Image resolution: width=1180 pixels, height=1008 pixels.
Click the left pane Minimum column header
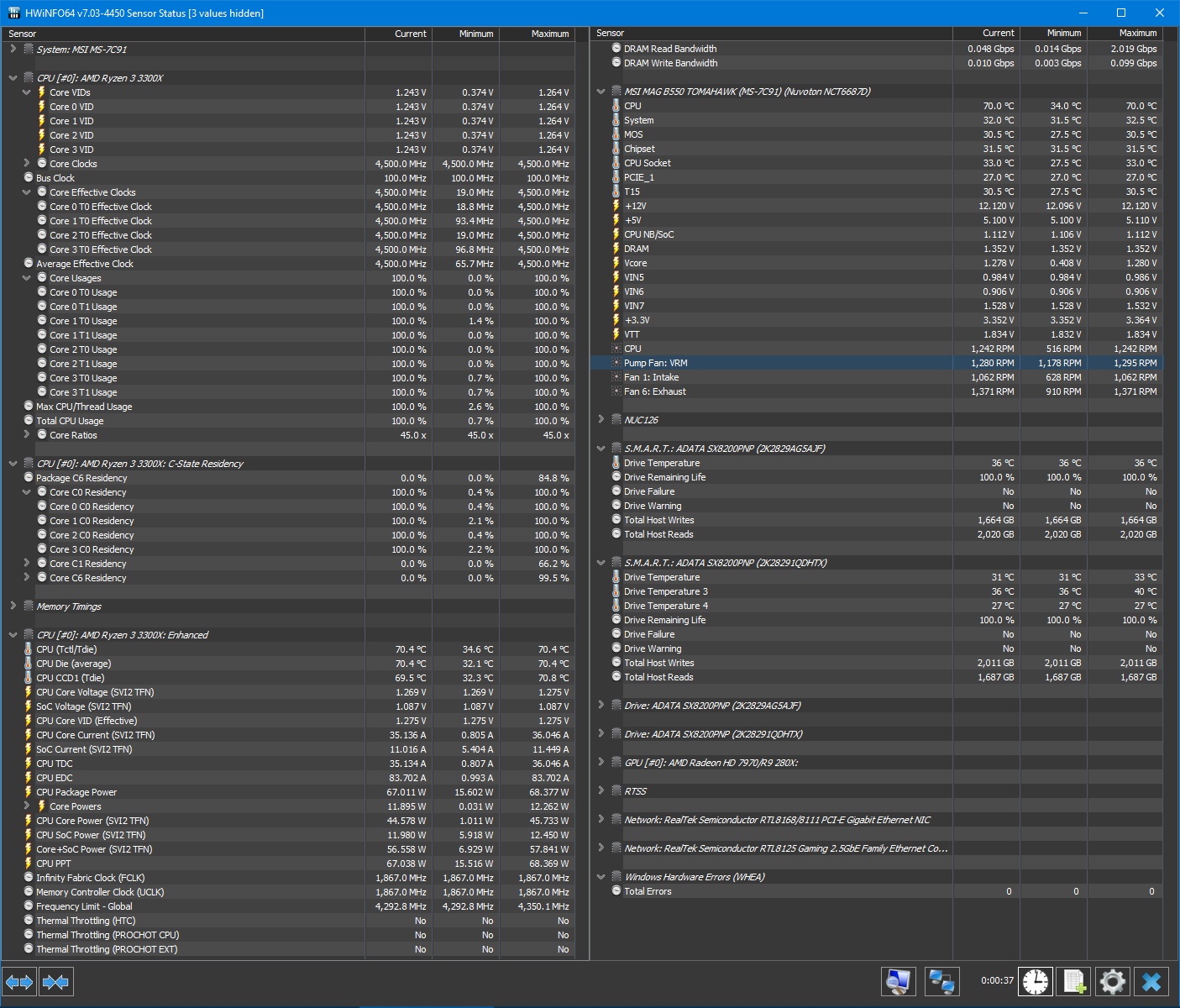click(x=465, y=34)
